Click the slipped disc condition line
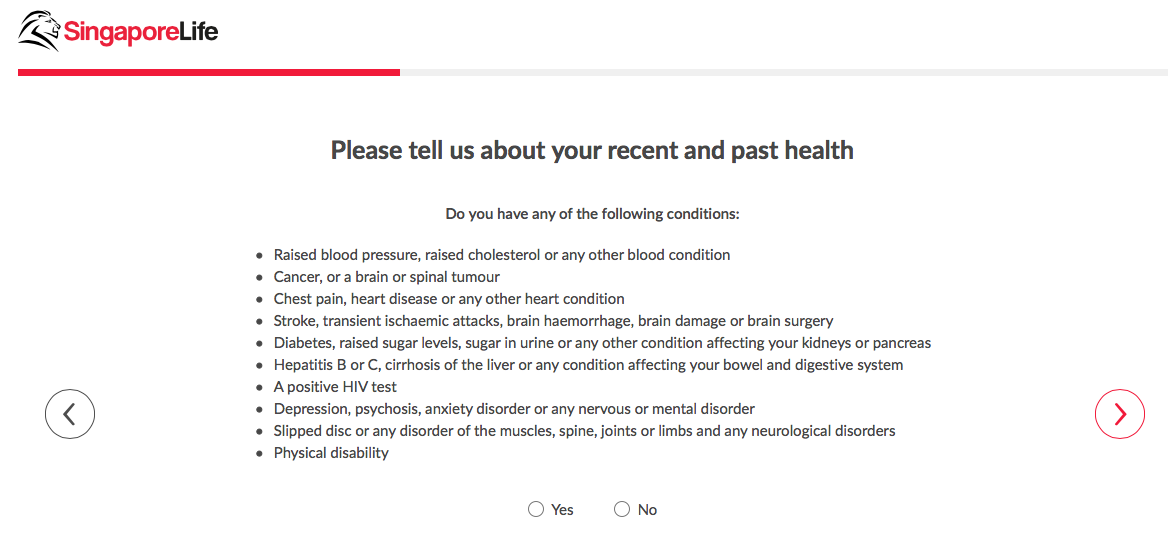Viewport: 1173px width, 537px height. click(584, 431)
